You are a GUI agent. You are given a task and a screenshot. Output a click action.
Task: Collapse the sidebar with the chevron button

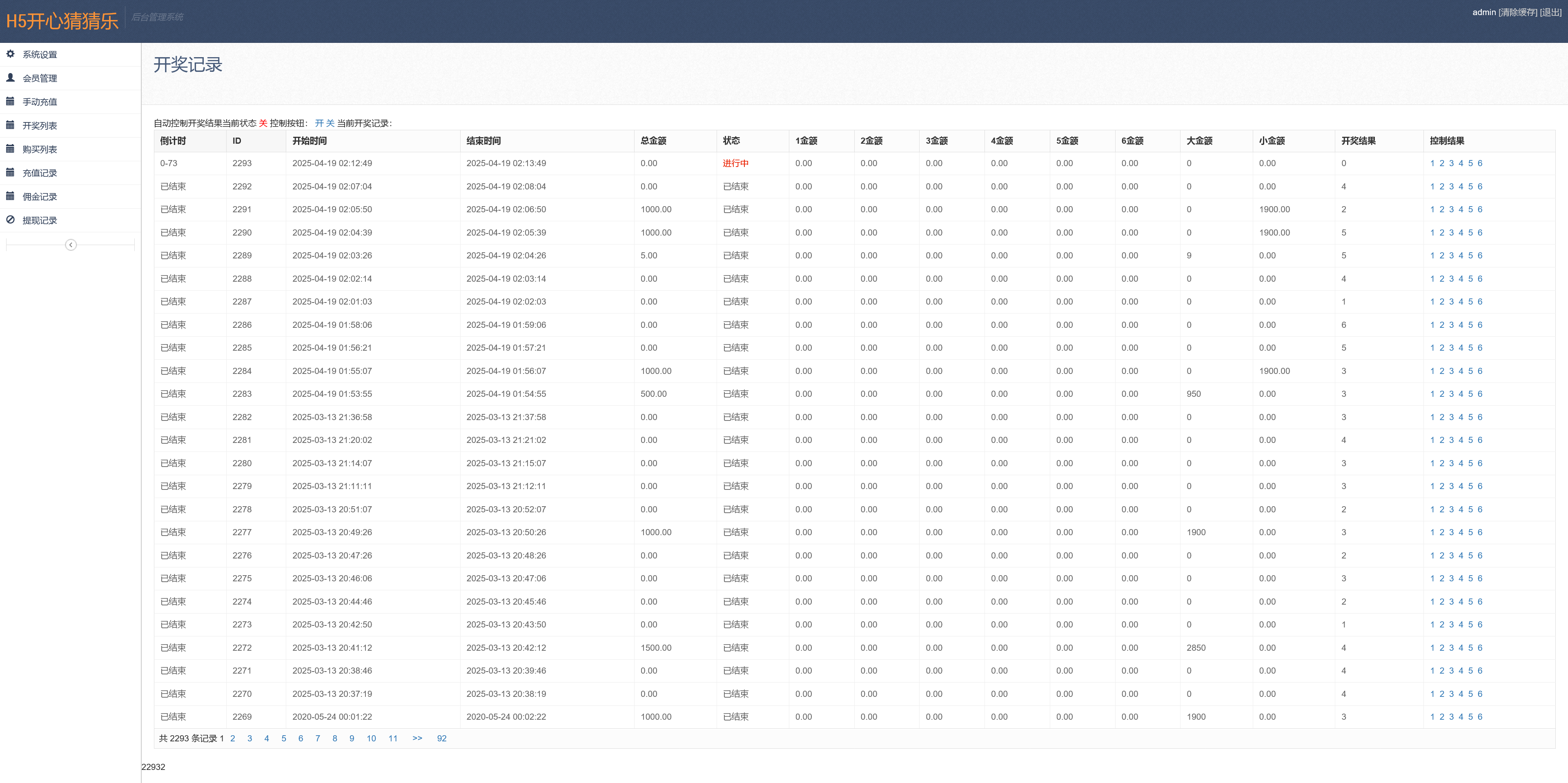point(71,245)
